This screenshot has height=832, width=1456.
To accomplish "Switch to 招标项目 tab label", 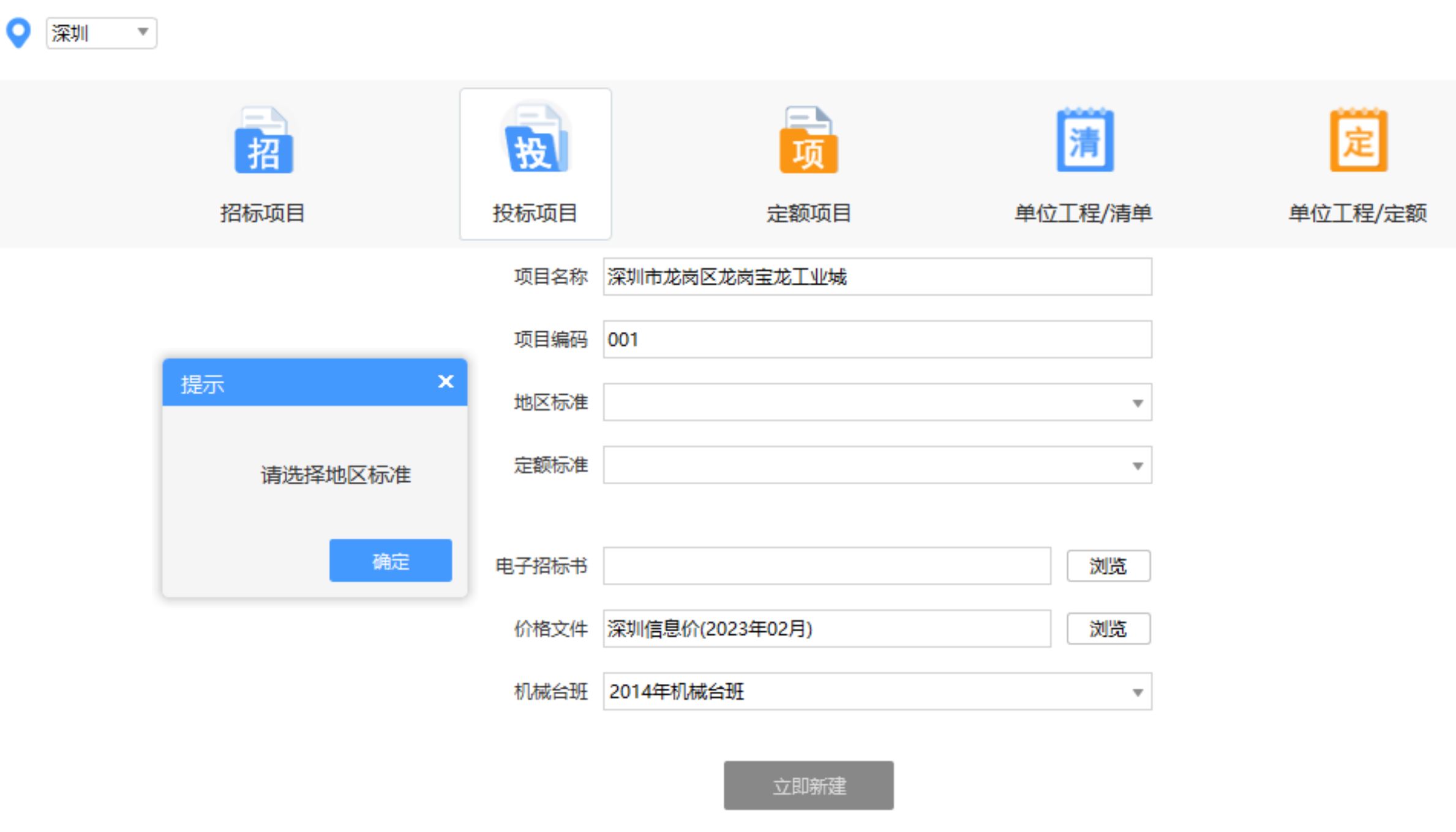I will (263, 213).
